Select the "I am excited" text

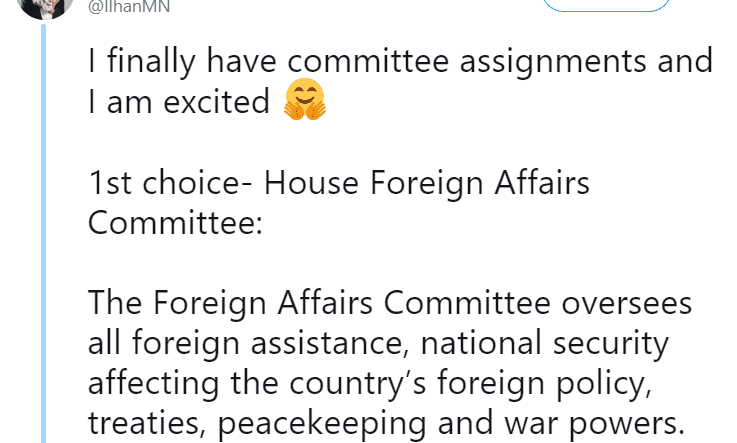click(179, 101)
